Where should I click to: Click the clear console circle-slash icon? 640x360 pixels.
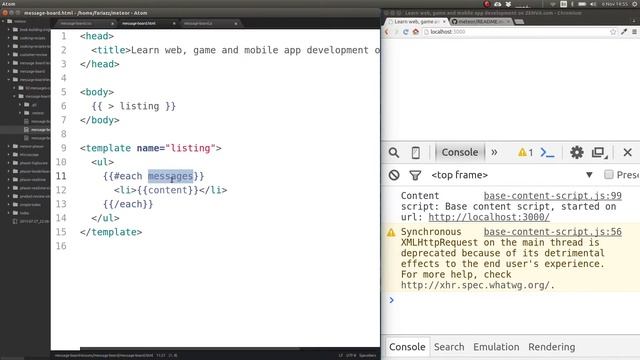pos(394,175)
